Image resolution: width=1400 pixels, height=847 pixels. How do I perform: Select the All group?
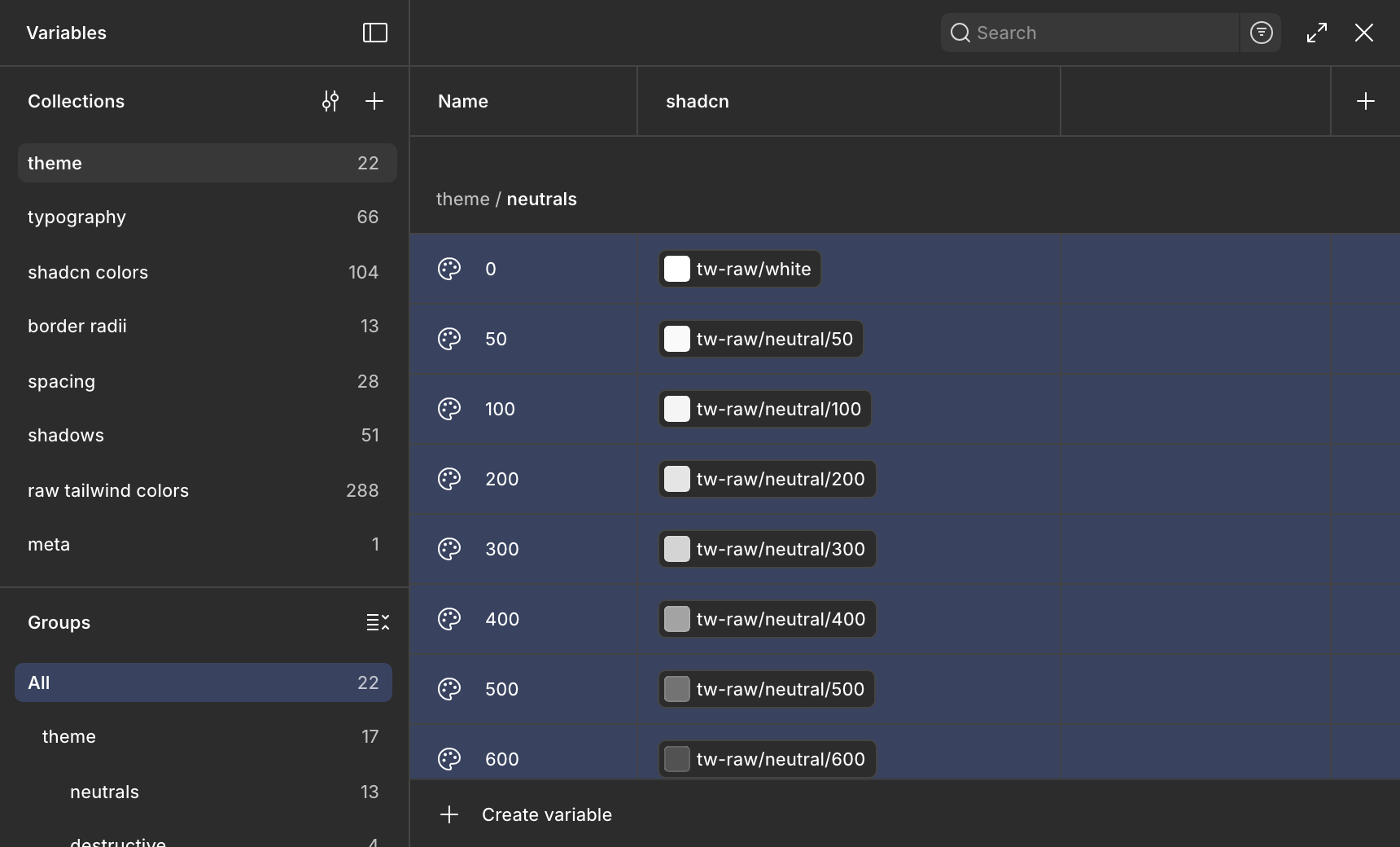[203, 682]
